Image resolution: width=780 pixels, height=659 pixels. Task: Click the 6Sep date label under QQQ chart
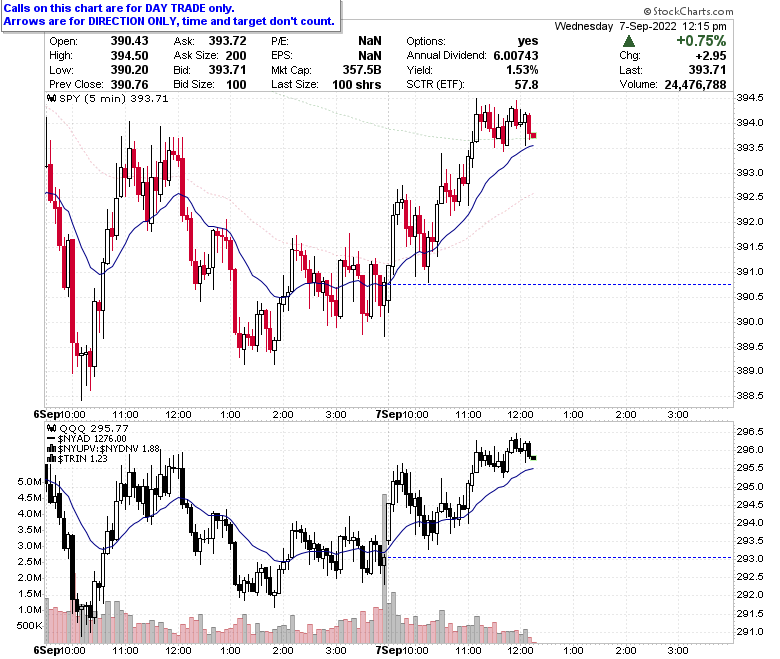pos(46,650)
